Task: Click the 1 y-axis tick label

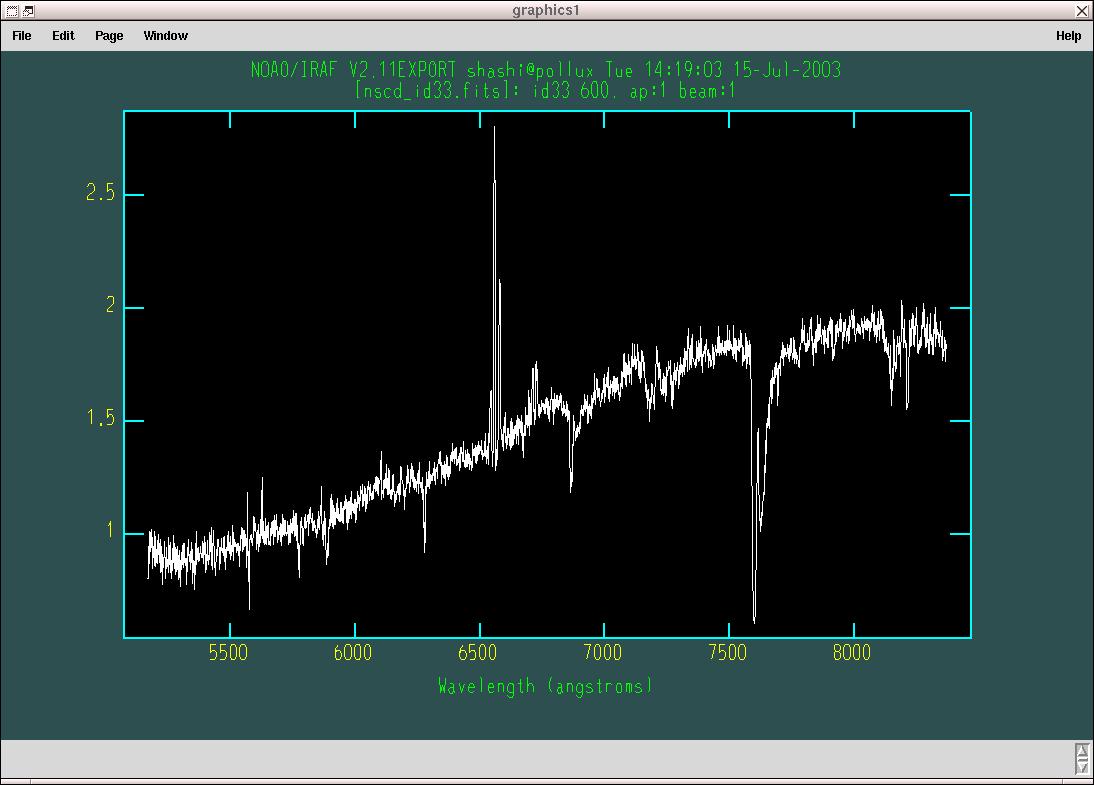Action: pos(110,531)
